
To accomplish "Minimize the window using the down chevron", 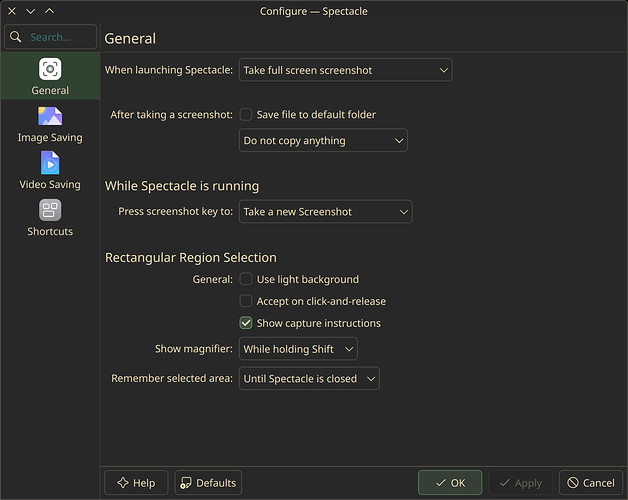I will tap(30, 11).
